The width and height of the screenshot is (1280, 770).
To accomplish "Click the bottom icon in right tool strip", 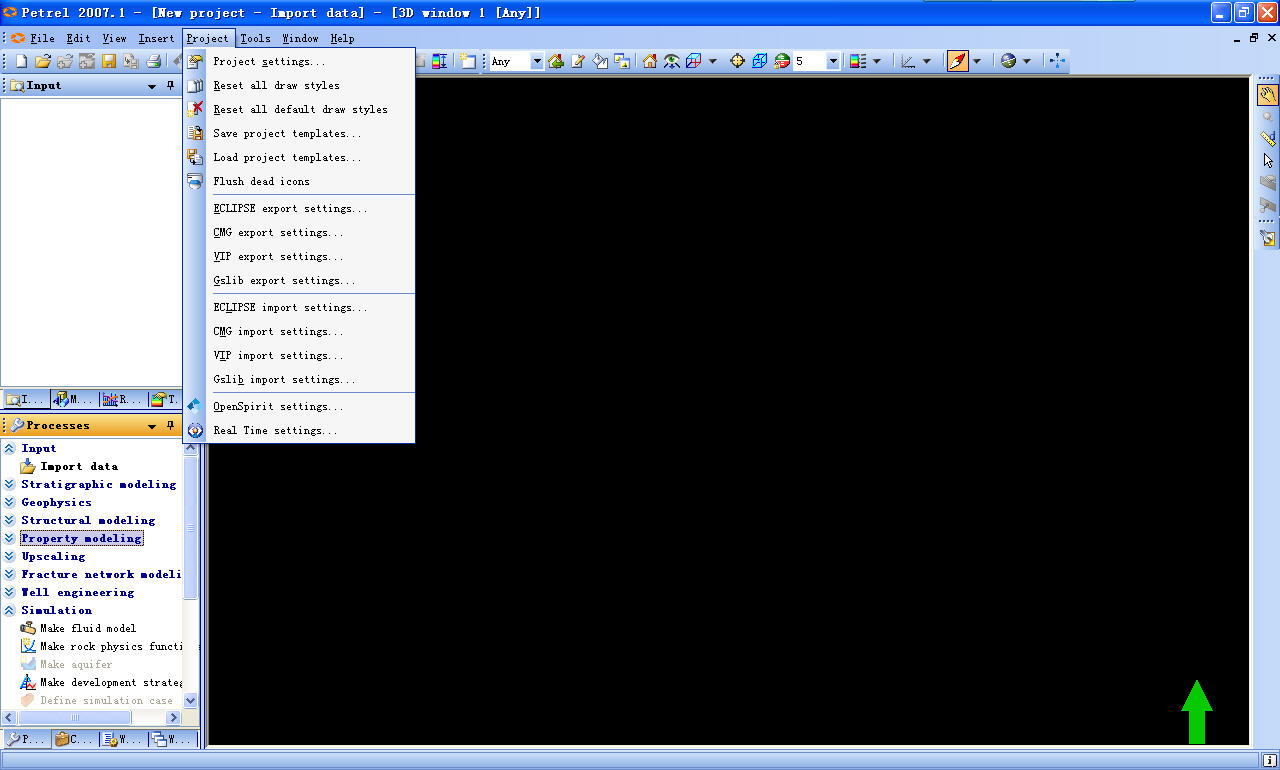I will point(1268,238).
